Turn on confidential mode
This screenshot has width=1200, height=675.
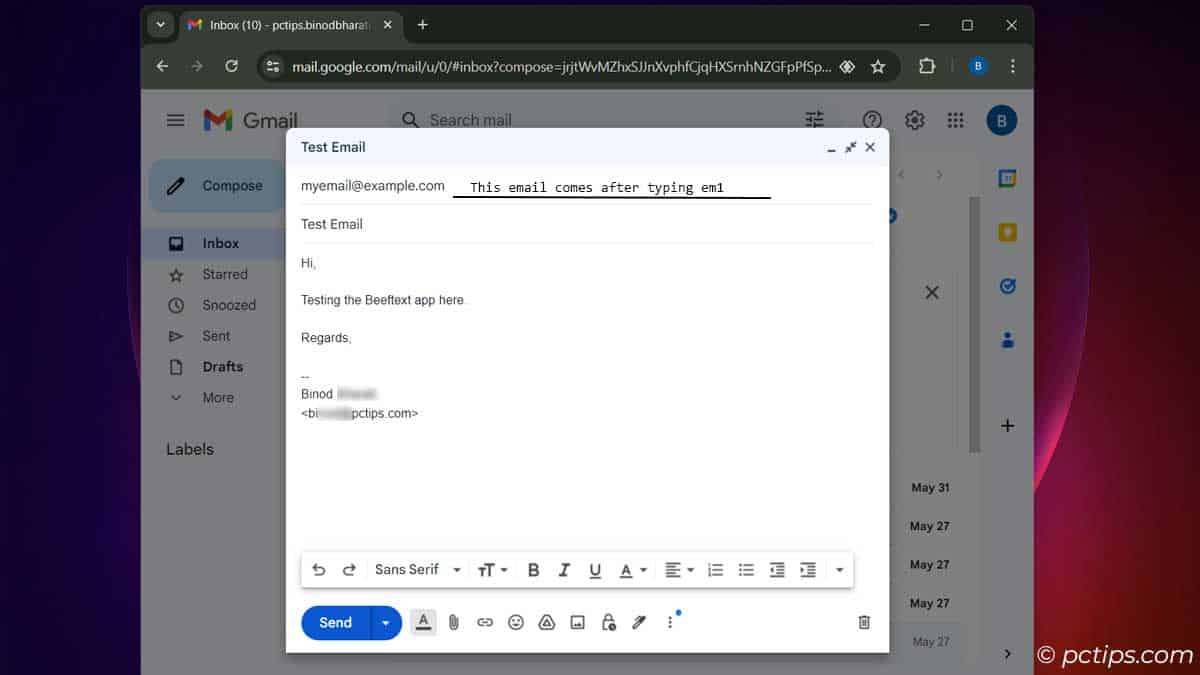click(x=608, y=622)
